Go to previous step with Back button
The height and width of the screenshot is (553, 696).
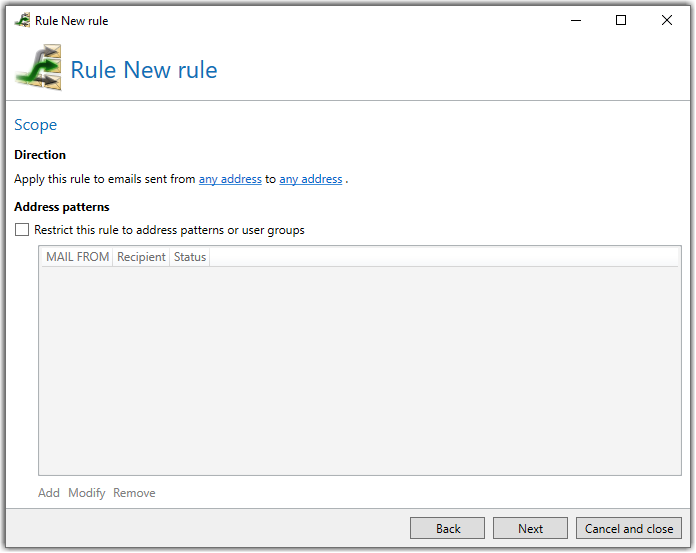[x=447, y=529]
